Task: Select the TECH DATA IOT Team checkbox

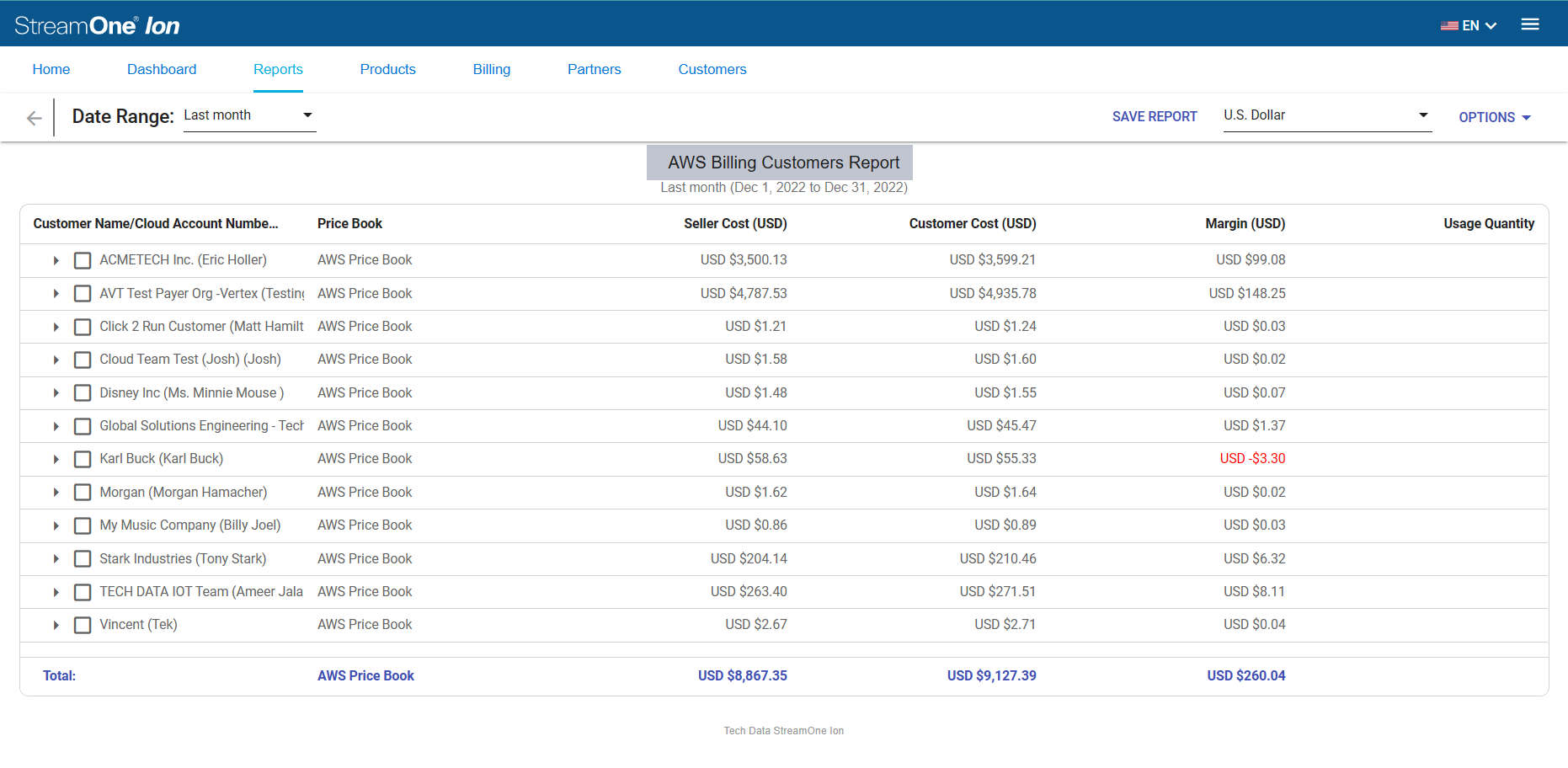Action: 83,592
